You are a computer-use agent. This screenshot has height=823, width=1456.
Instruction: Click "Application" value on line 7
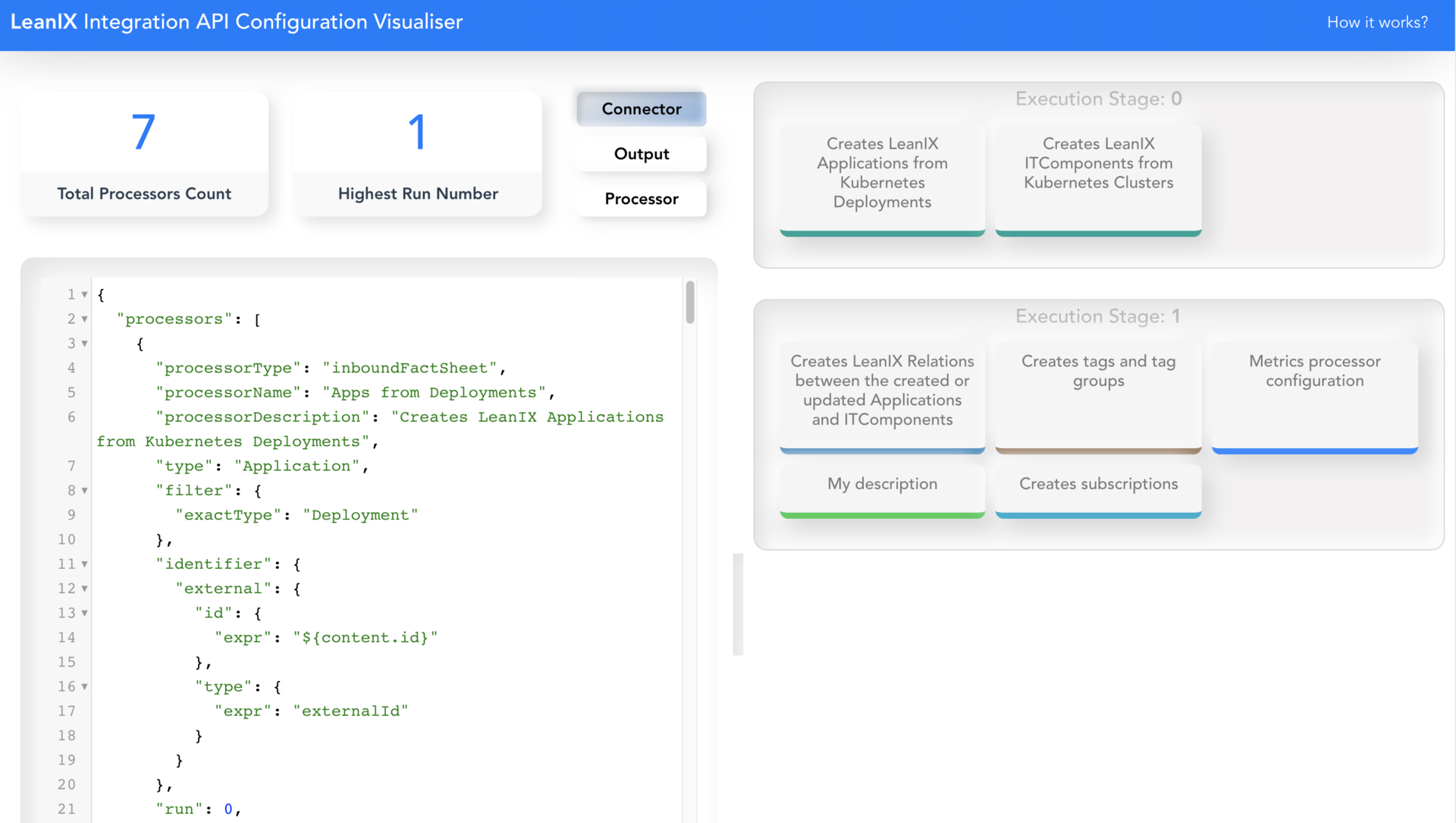point(297,466)
